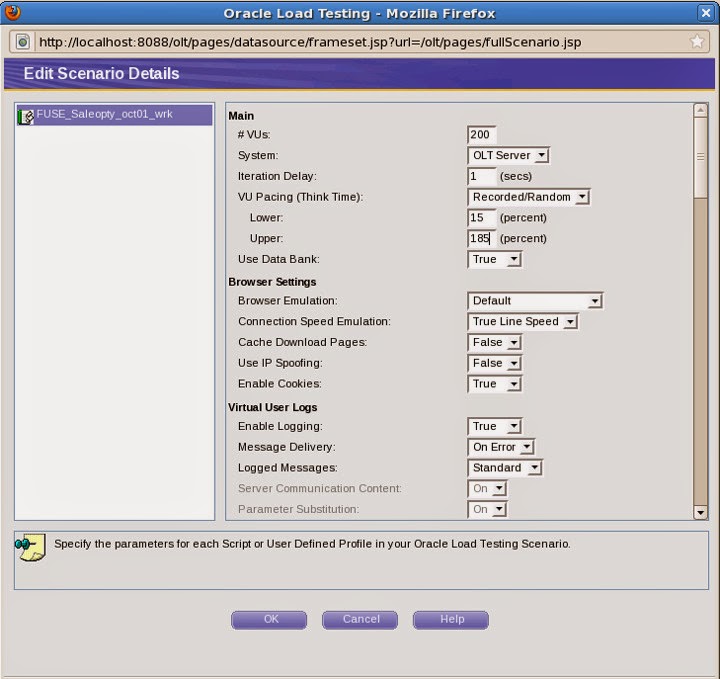
Task: Open Connection Speed Emulation dropdown
Action: (x=523, y=321)
